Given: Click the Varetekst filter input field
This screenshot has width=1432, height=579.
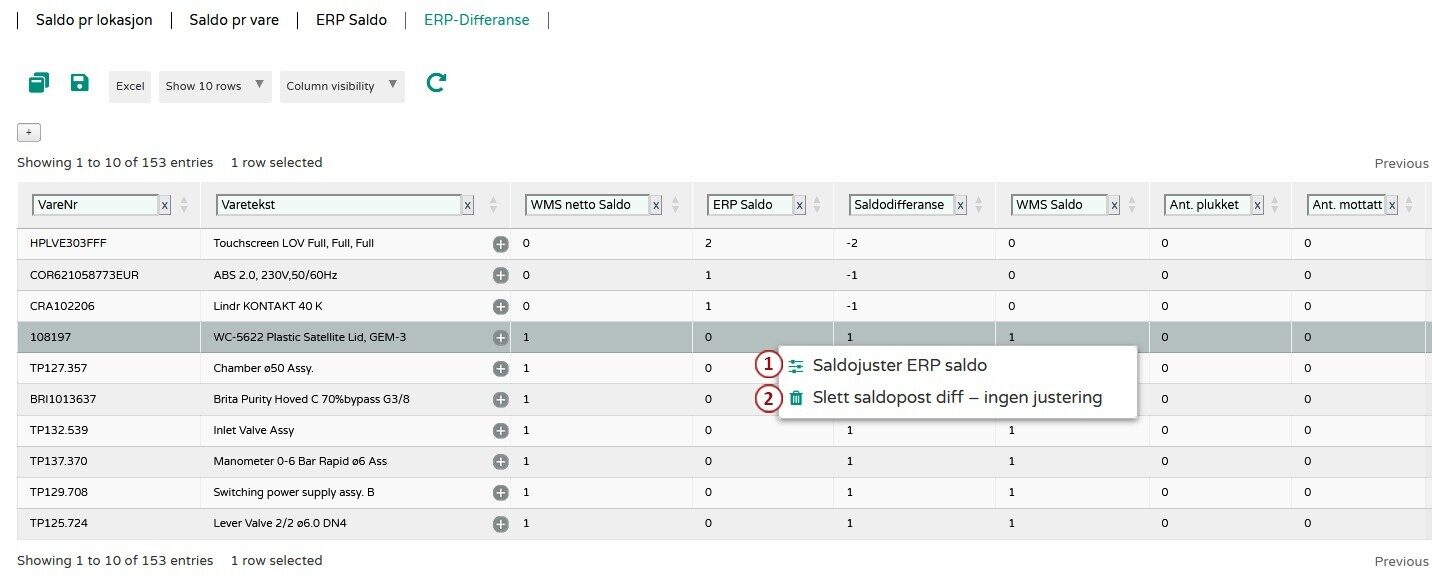Looking at the screenshot, I should pyautogui.click(x=336, y=205).
